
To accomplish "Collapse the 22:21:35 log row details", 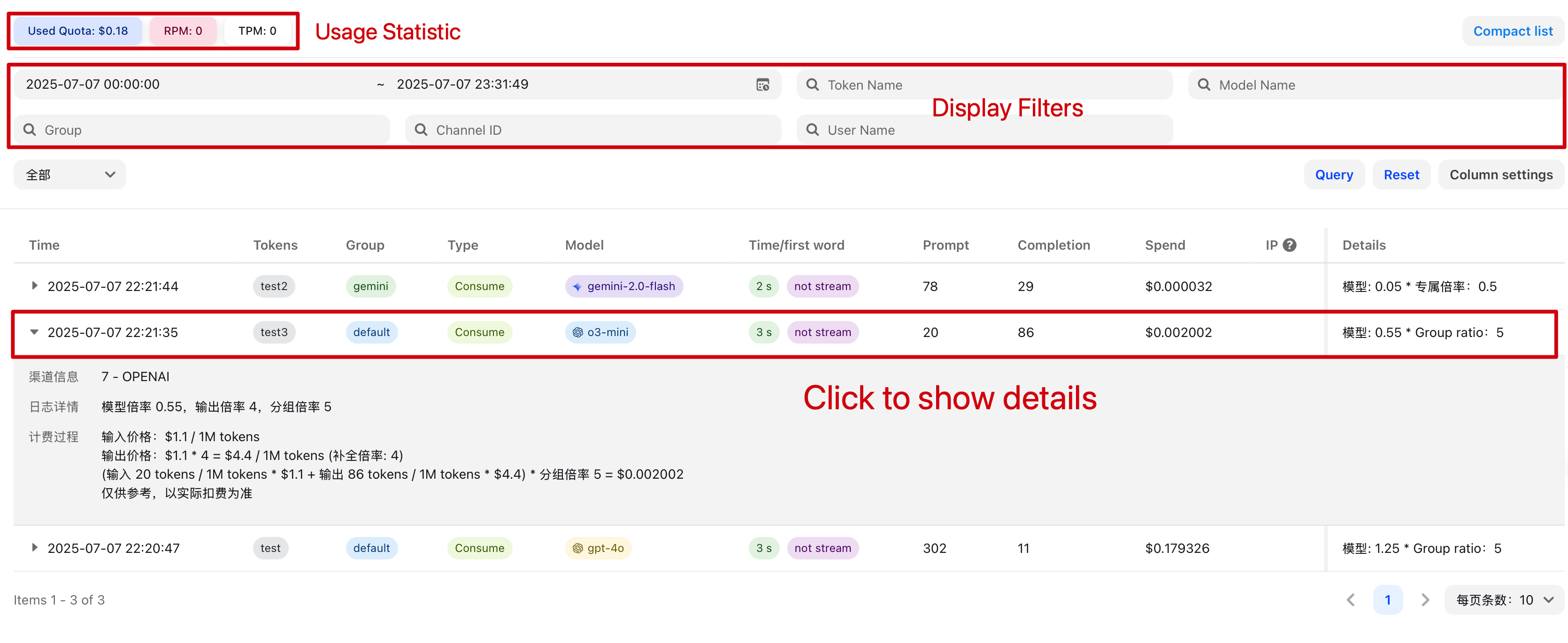I will [x=34, y=332].
